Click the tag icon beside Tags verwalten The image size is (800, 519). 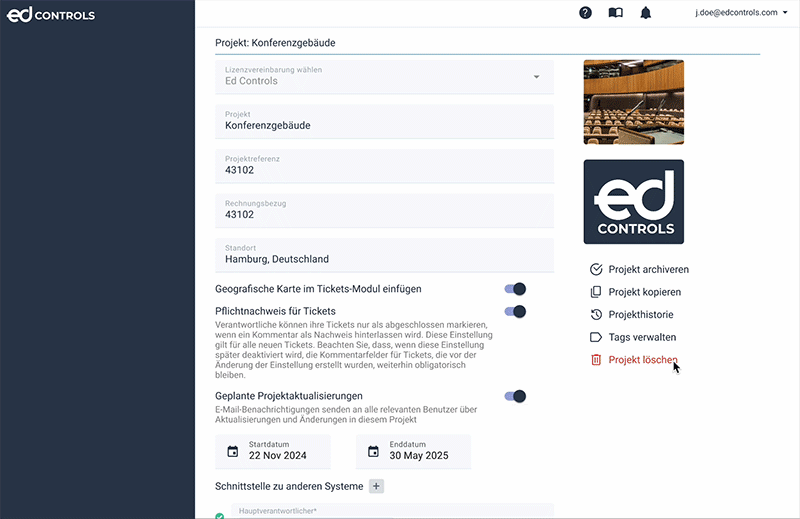(x=596, y=337)
